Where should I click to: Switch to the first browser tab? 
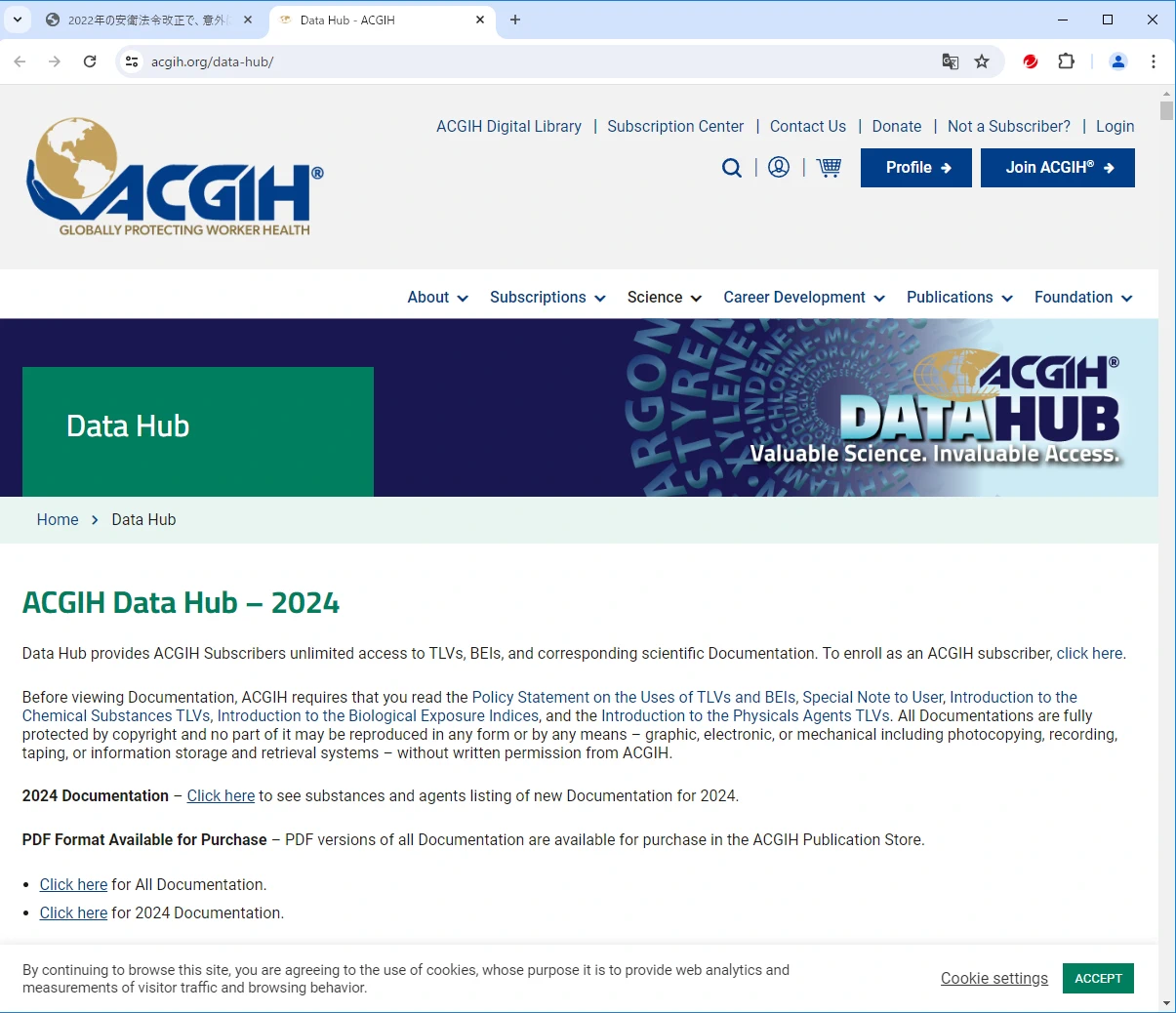146,20
